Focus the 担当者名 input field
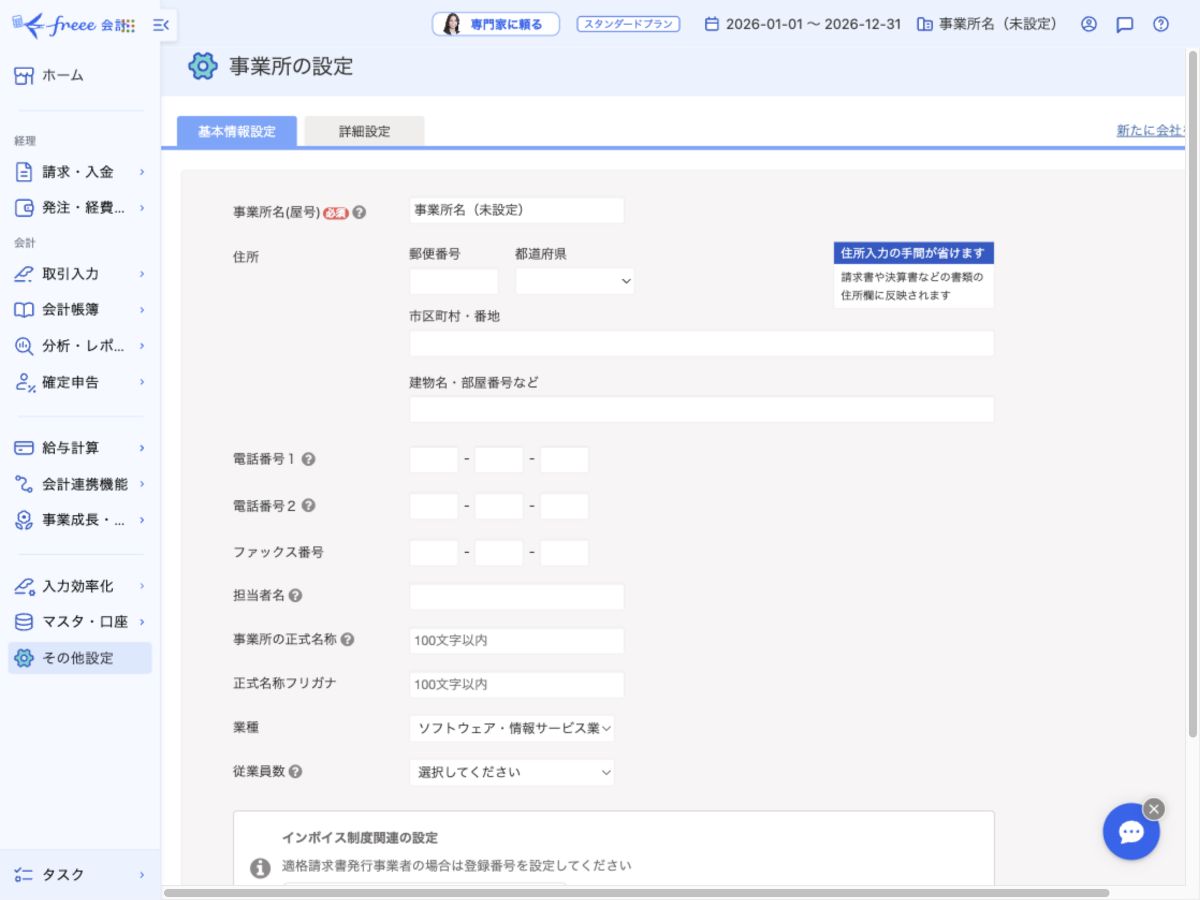The height and width of the screenshot is (900, 1200). point(517,597)
